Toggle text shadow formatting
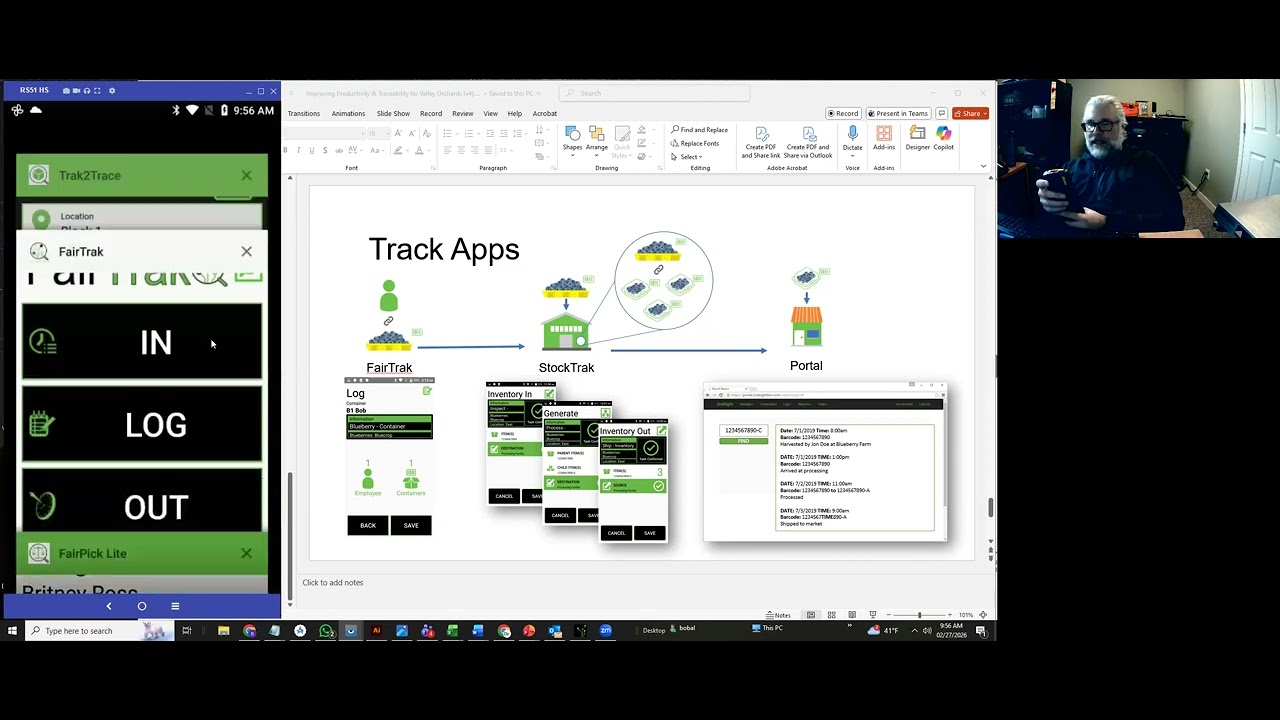This screenshot has height=720, width=1280. (324, 150)
